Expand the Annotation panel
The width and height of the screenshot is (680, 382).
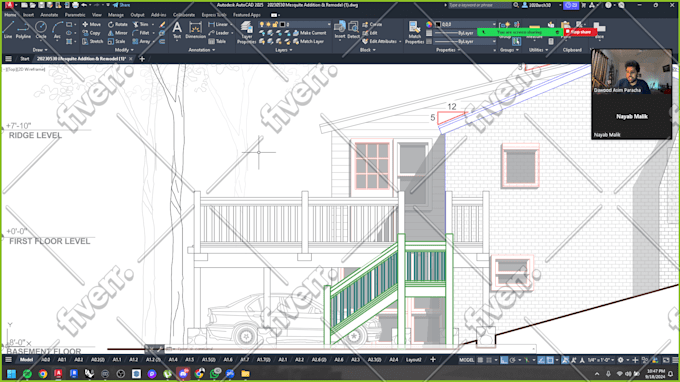pyautogui.click(x=202, y=50)
